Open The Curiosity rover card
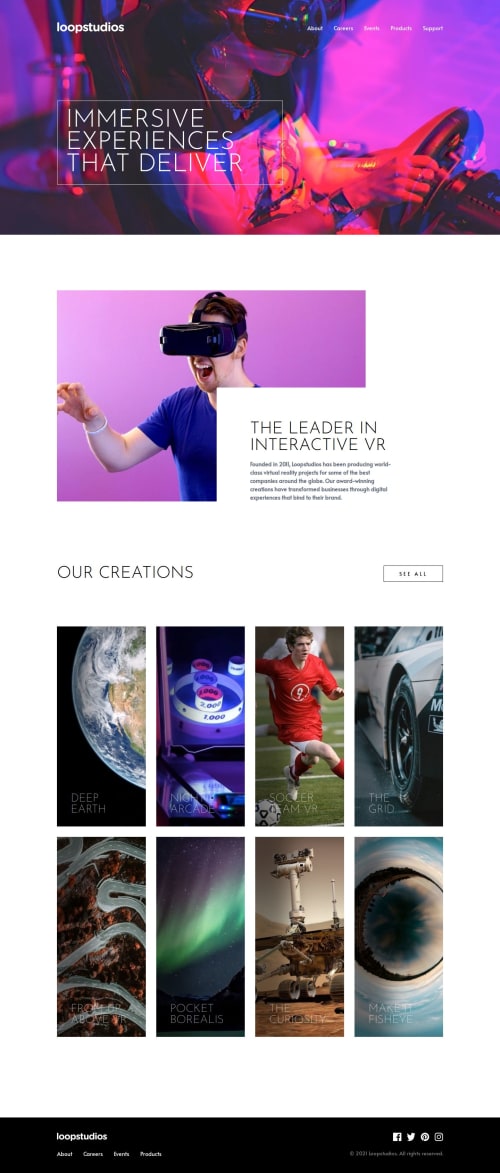Image resolution: width=500 pixels, height=1173 pixels. (299, 937)
